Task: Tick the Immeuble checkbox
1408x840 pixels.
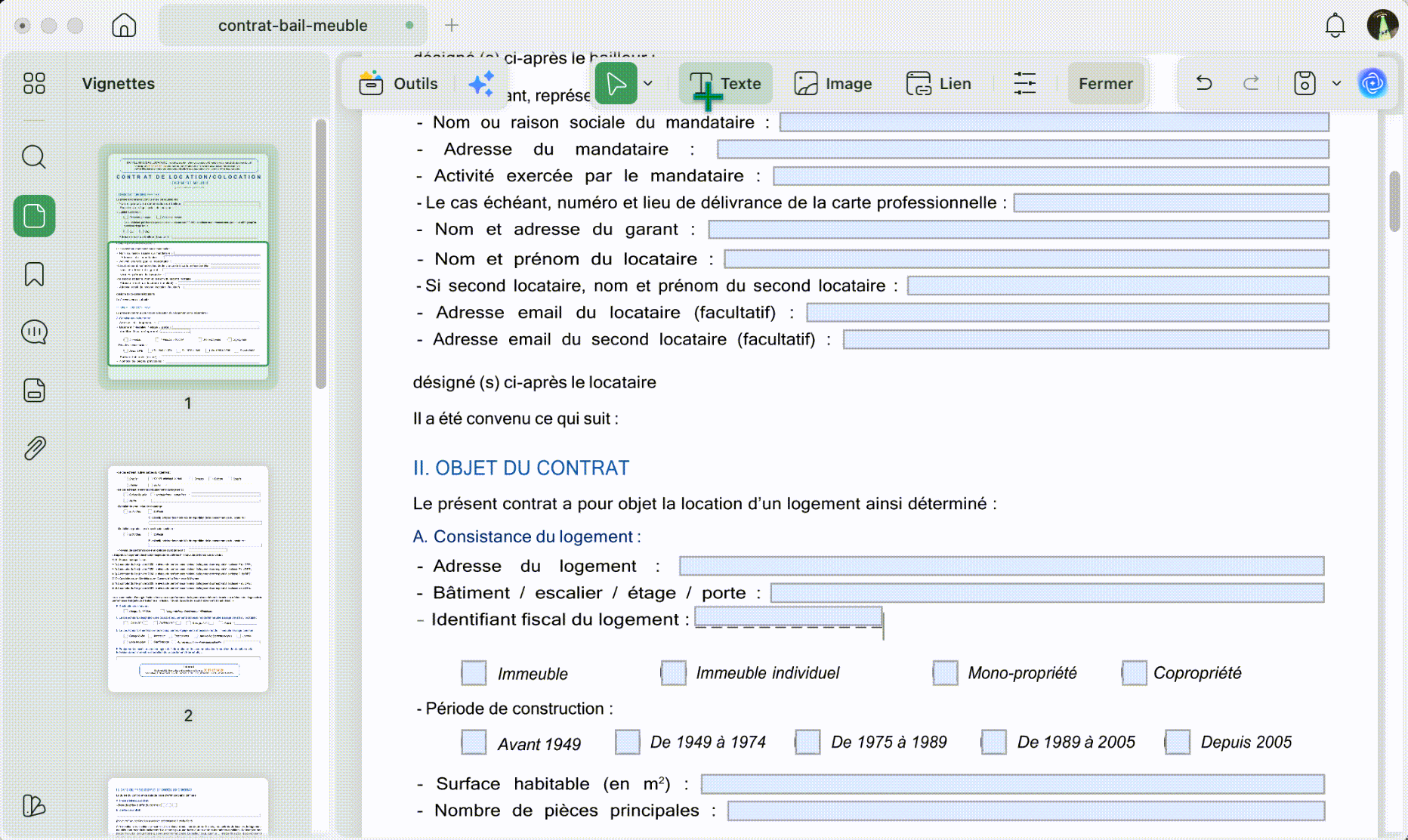Action: point(474,672)
